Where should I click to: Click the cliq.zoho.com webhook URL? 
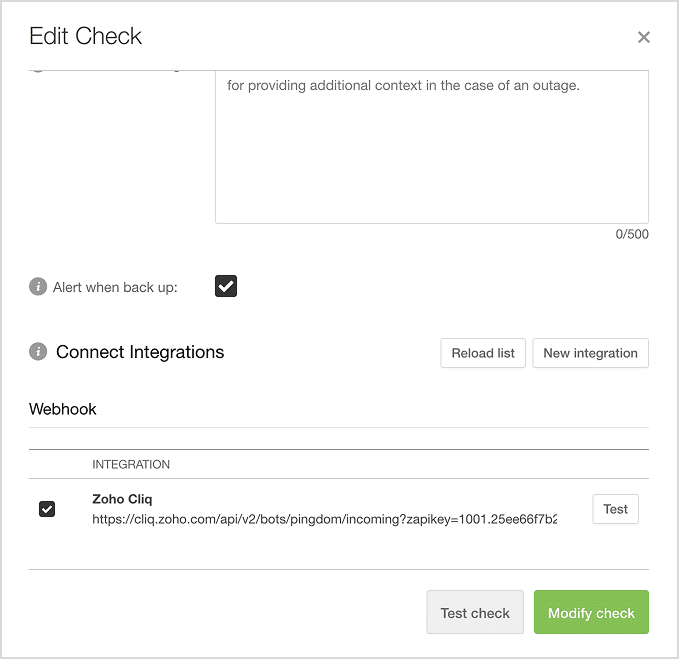(x=324, y=519)
